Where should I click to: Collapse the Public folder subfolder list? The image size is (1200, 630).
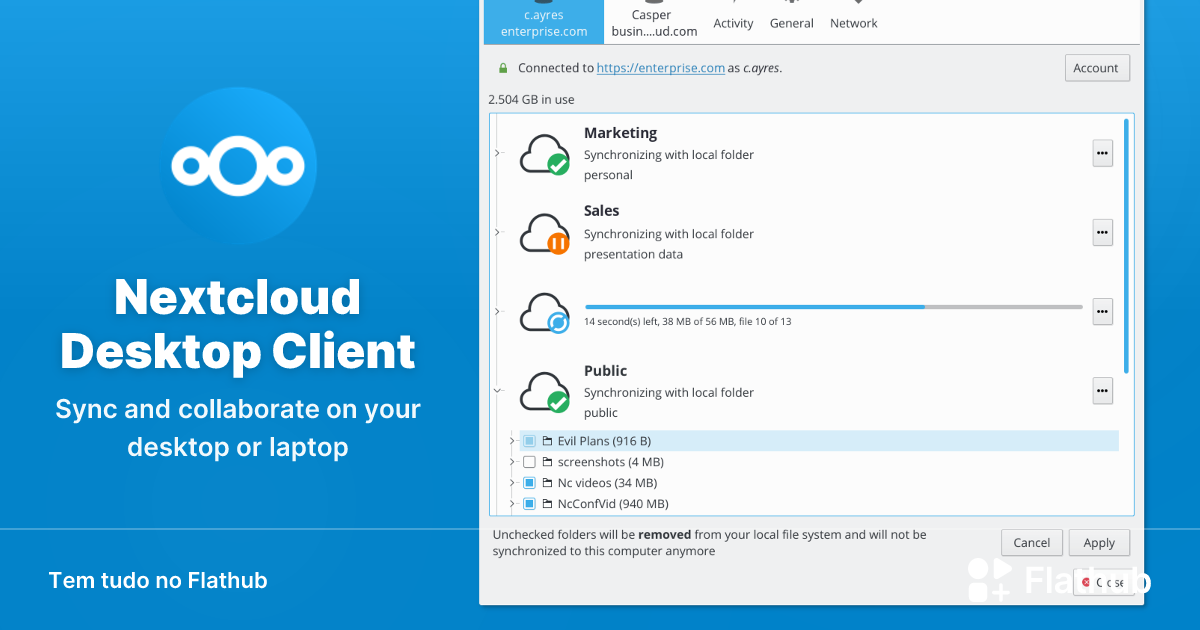pos(497,389)
